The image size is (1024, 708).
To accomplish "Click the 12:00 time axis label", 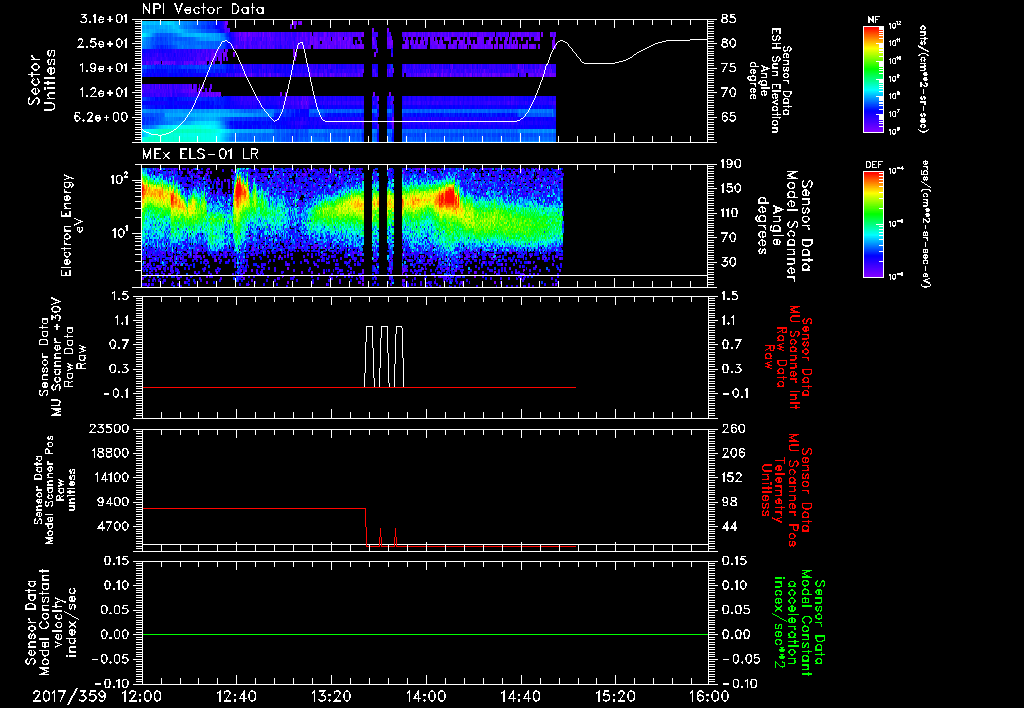I will click(142, 696).
